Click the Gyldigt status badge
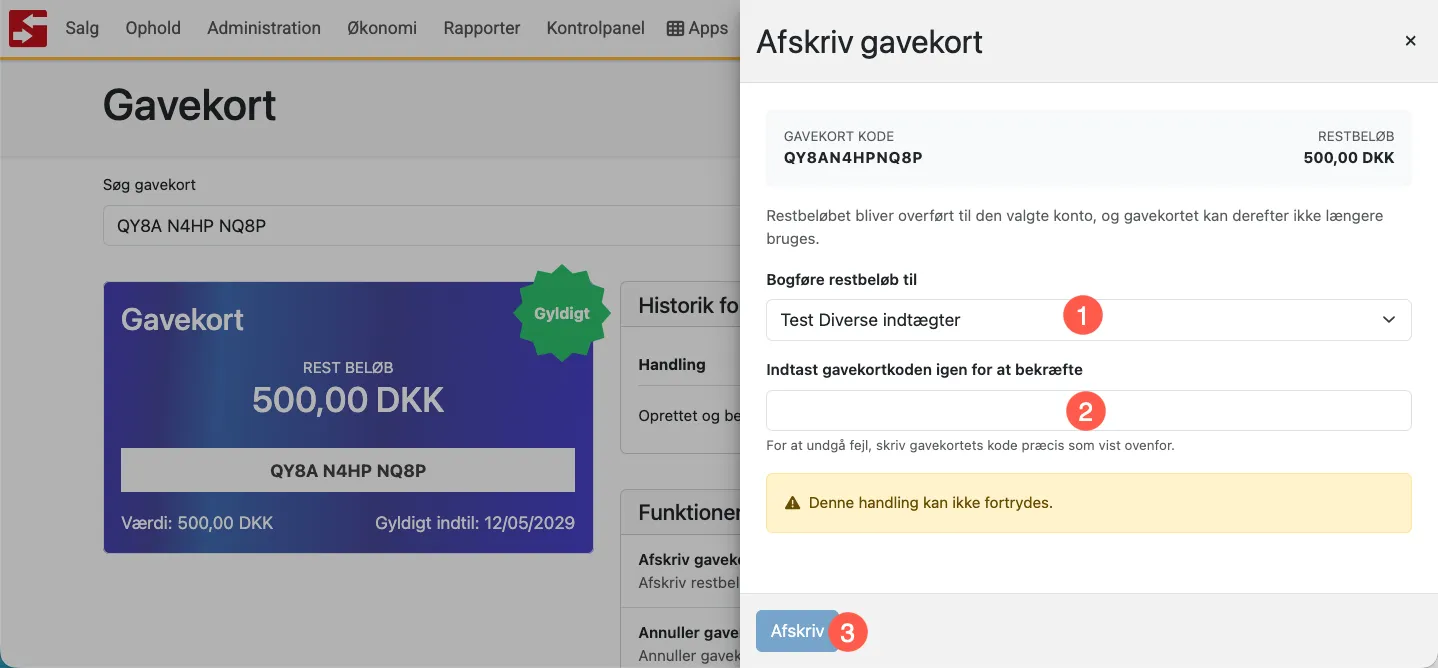1438x668 pixels. (x=561, y=313)
